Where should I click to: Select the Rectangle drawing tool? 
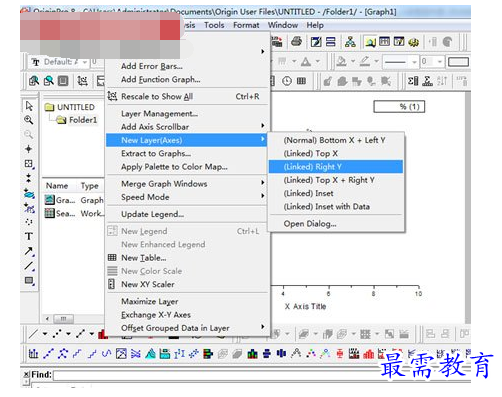[x=29, y=281]
